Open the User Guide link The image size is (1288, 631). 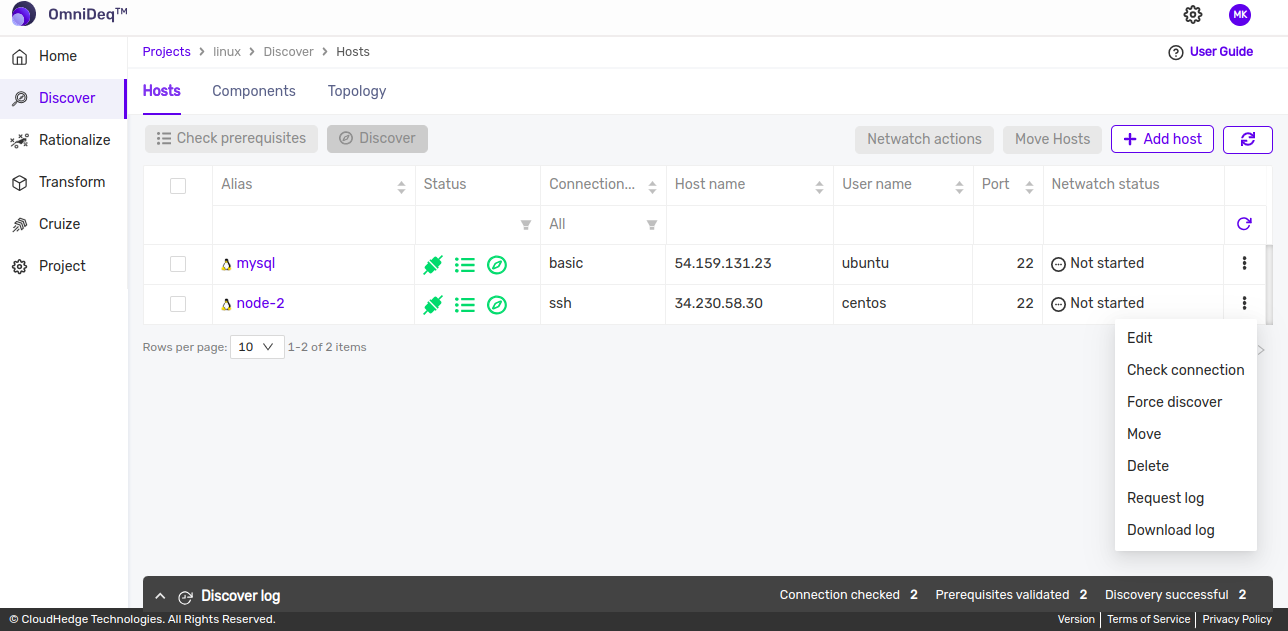tap(1221, 52)
